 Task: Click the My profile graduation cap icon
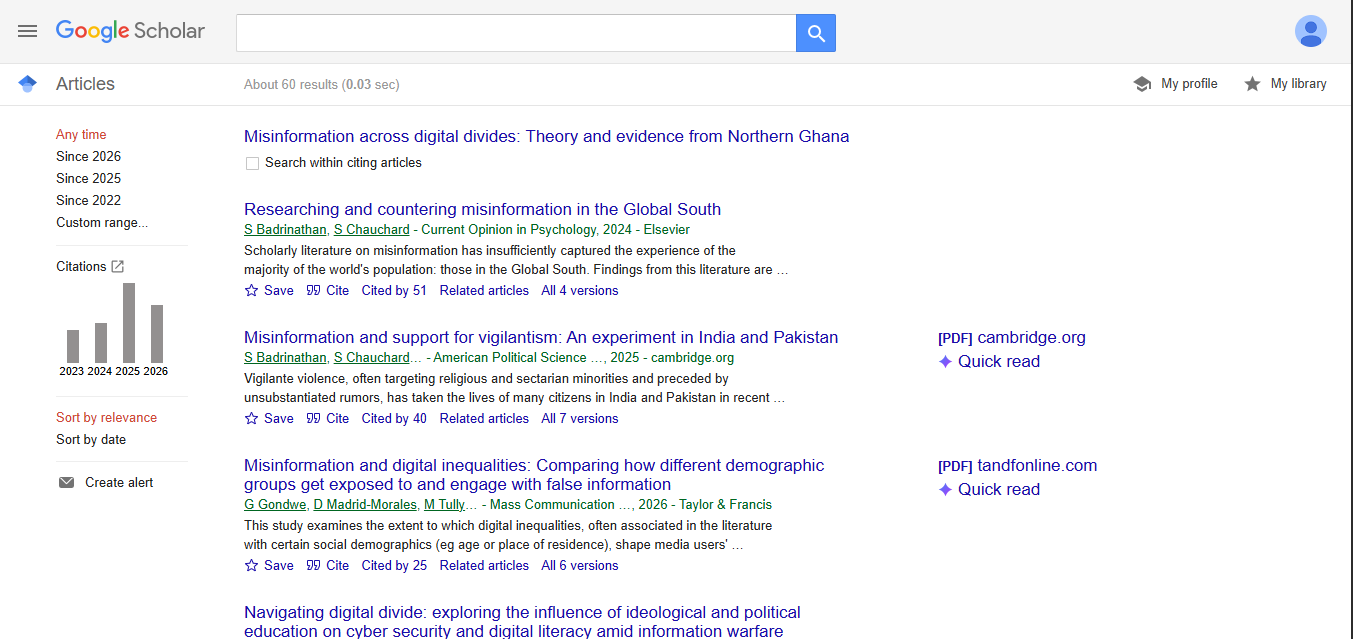[x=1142, y=84]
